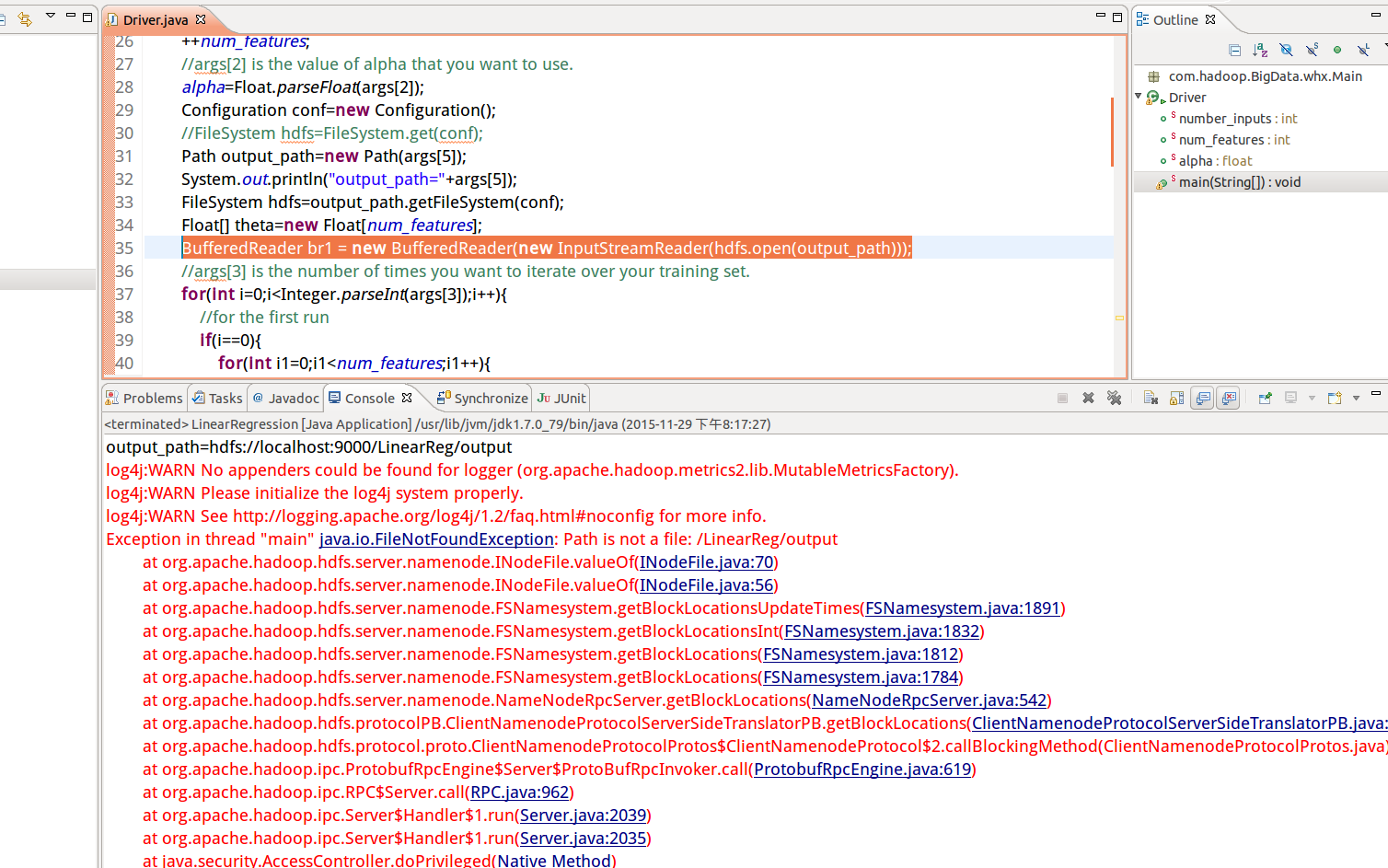Open FSNamesystem.java:1812 link
Viewport: 1388px width, 868px height.
[861, 654]
